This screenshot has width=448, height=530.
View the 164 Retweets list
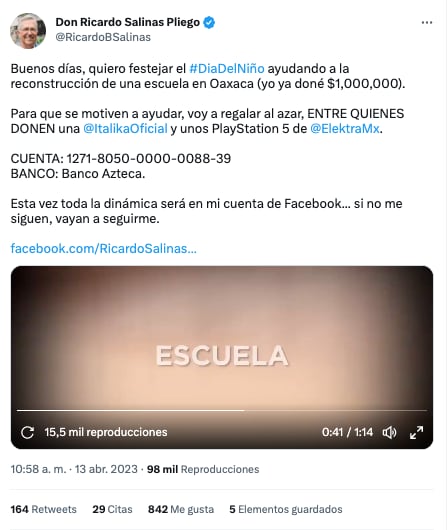pos(44,509)
